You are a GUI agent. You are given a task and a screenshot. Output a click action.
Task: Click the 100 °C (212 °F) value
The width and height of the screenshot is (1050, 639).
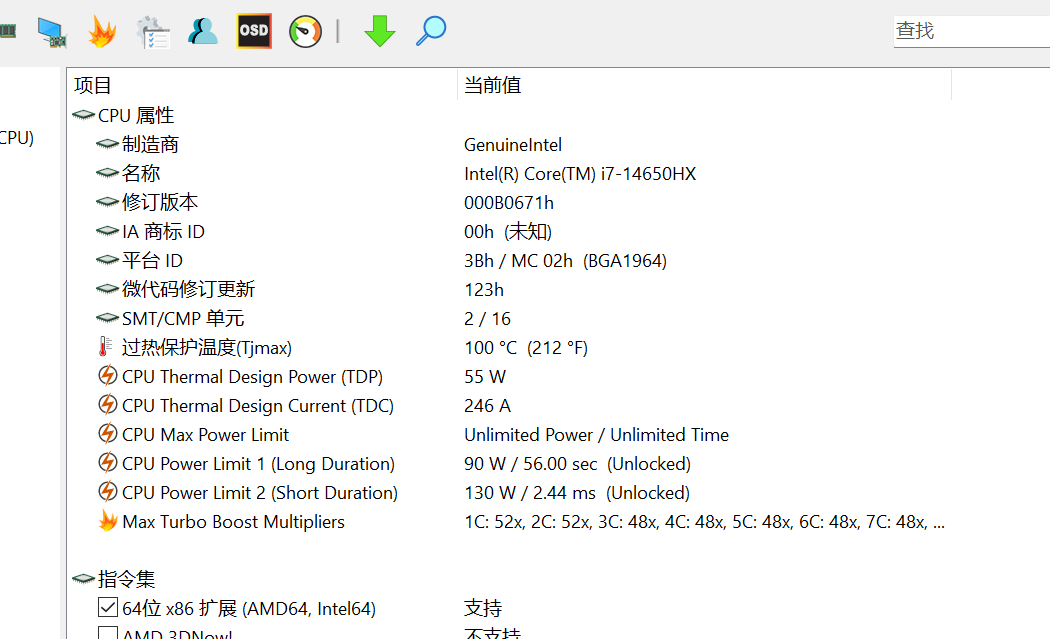coord(526,348)
